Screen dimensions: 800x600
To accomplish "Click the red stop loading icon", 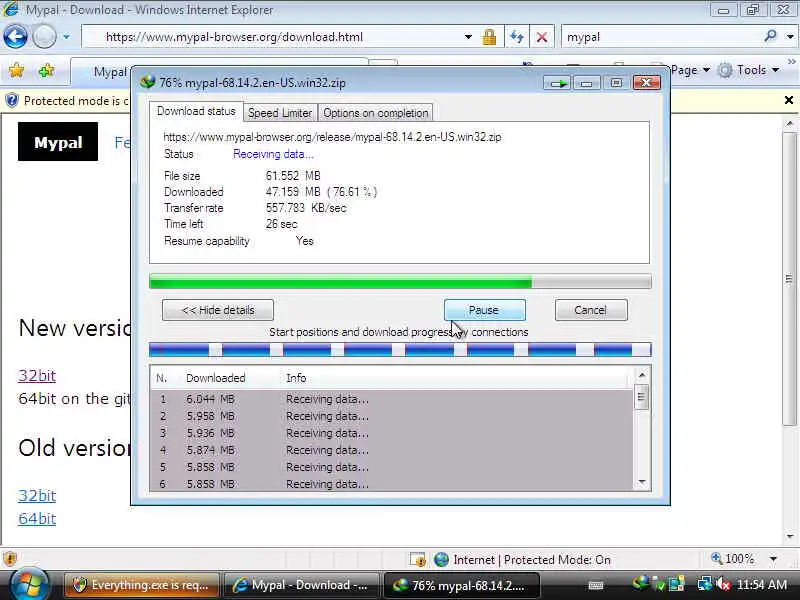I will coord(542,37).
